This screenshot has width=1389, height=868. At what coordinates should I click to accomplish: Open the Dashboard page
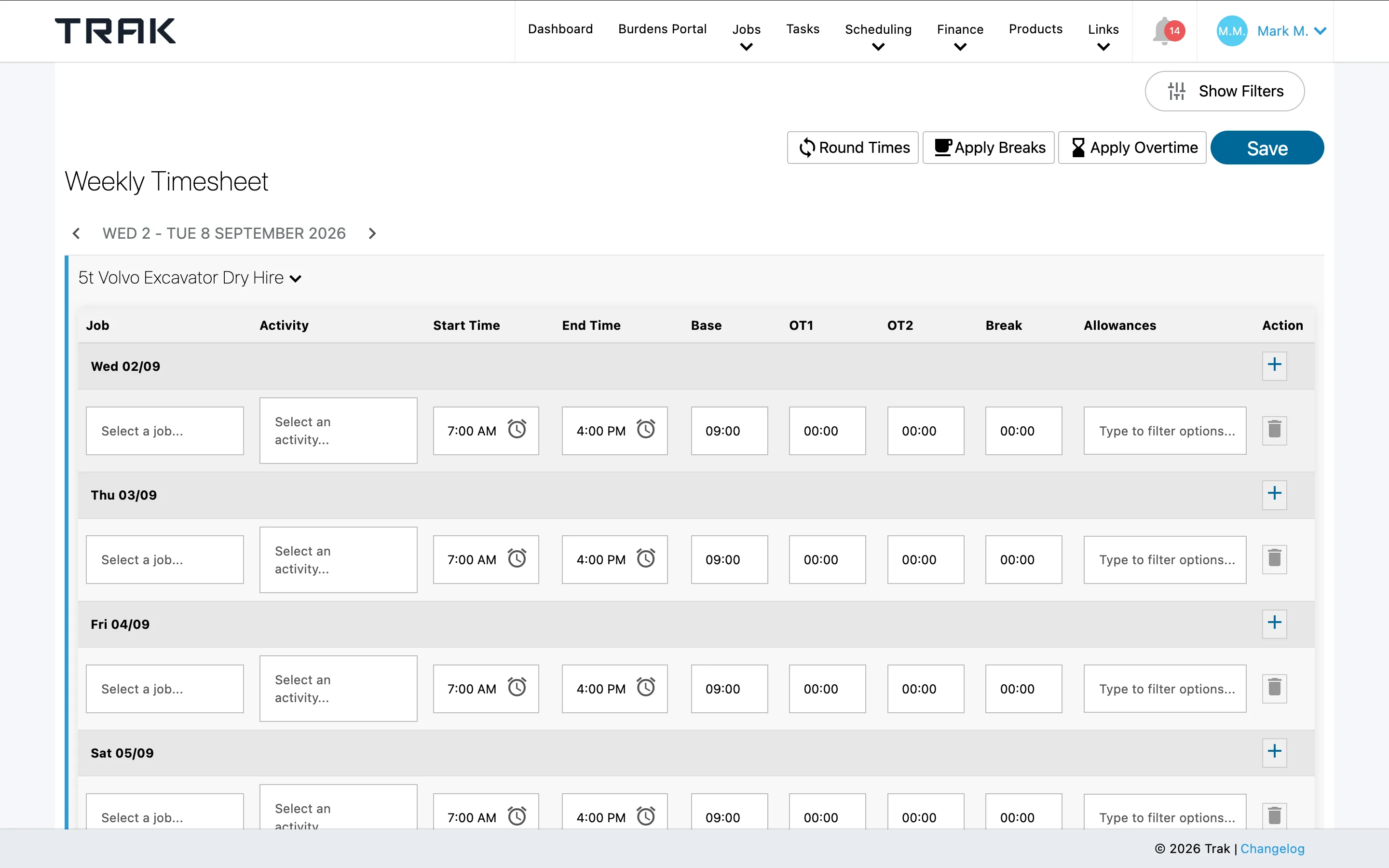(560, 29)
